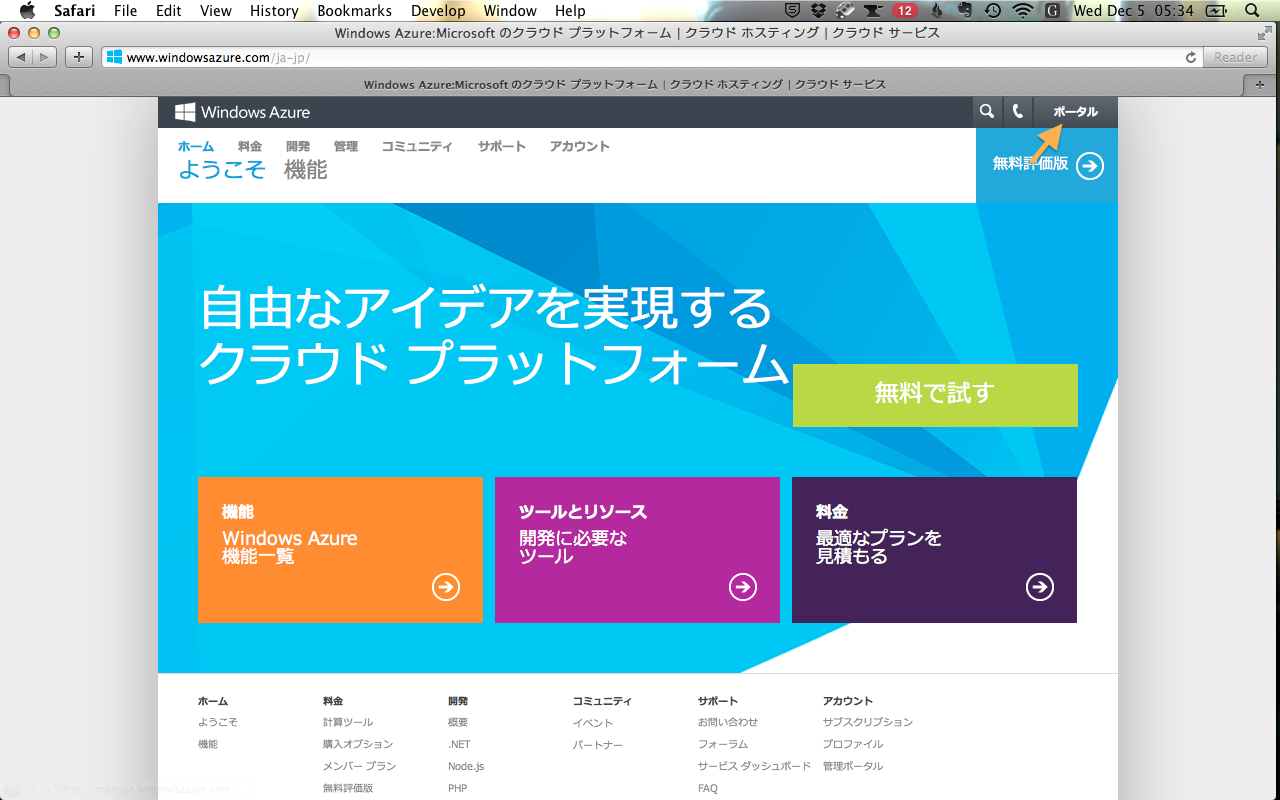The image size is (1280, 800).
Task: Click the Windows Azure logo
Action: click(x=243, y=112)
